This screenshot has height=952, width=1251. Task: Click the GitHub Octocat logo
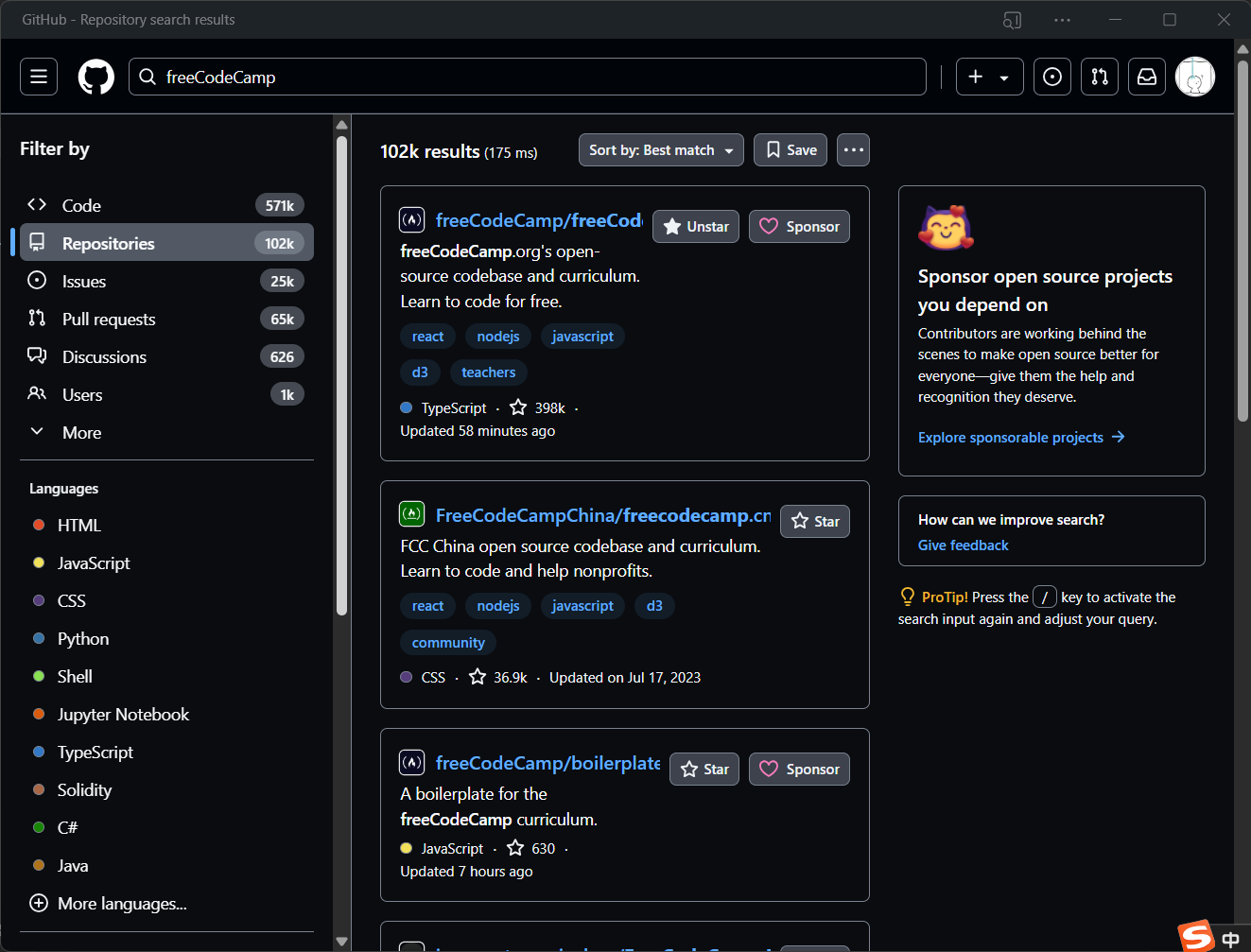point(96,77)
